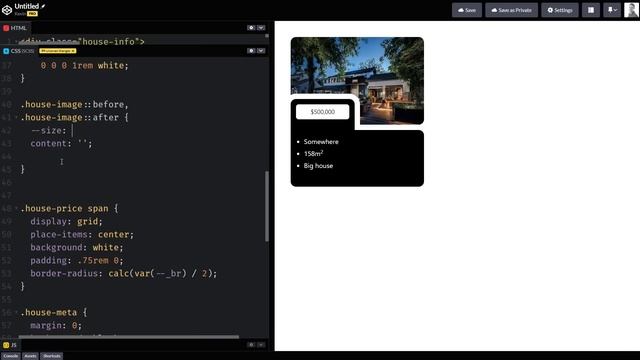Image resolution: width=640 pixels, height=360 pixels.
Task: Select the HTML editor tab
Action: (x=15, y=28)
